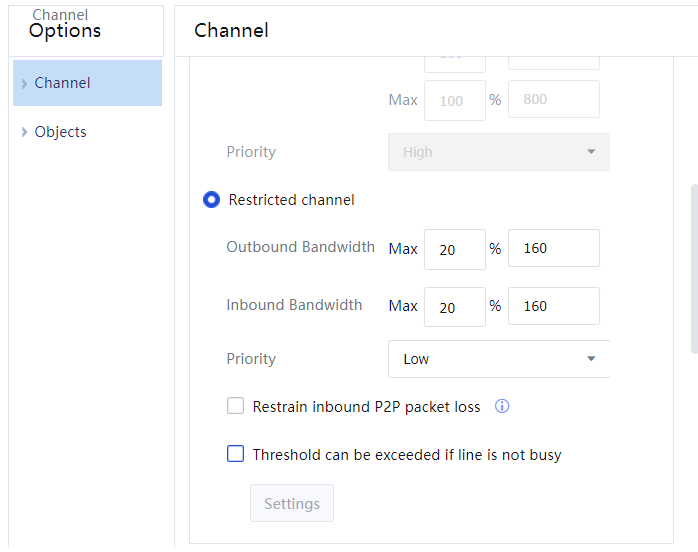Open the Objects section in the left panel
The height and width of the screenshot is (552, 698).
tap(61, 132)
